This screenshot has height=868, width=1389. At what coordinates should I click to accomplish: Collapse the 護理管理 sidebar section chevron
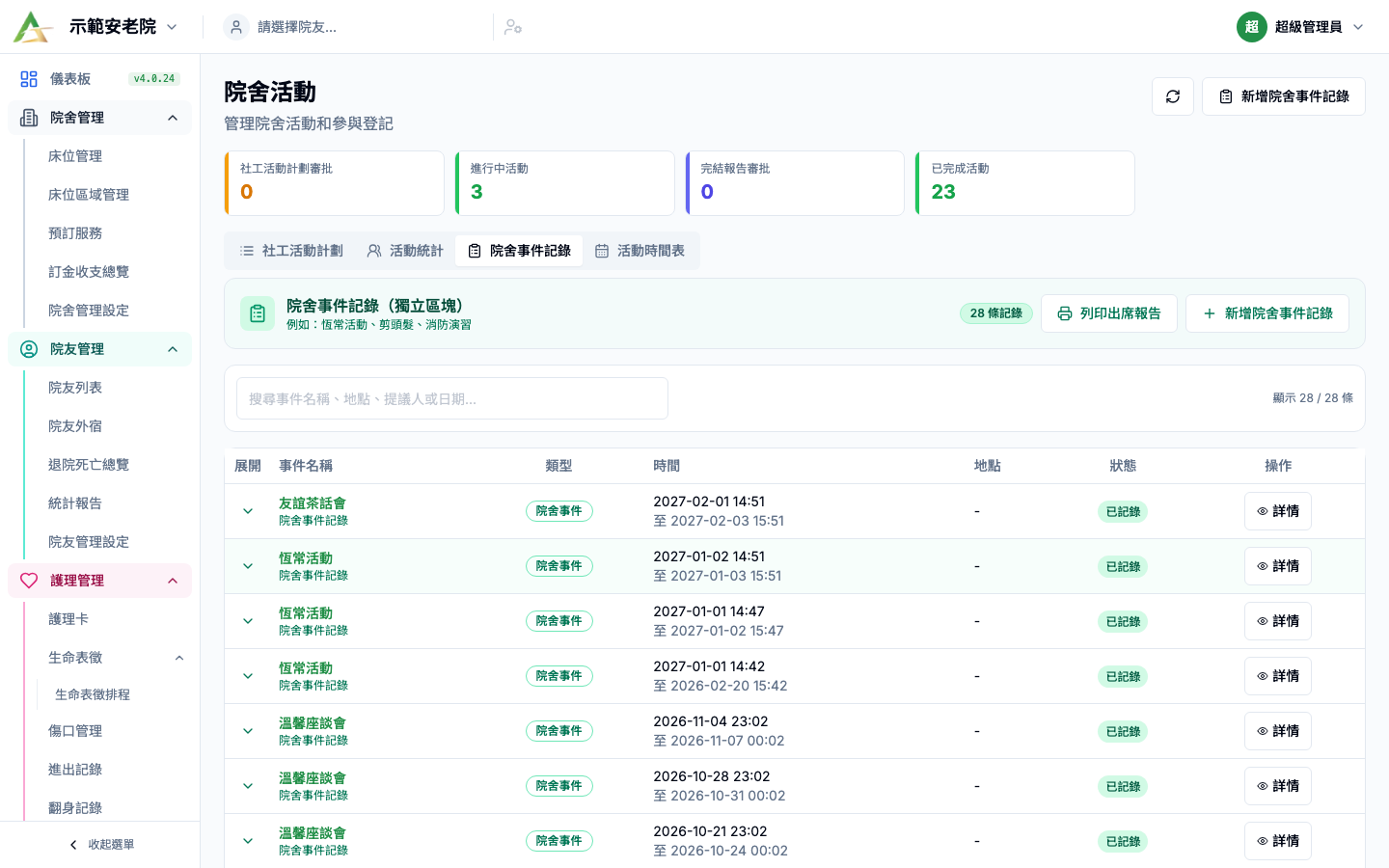point(173,581)
